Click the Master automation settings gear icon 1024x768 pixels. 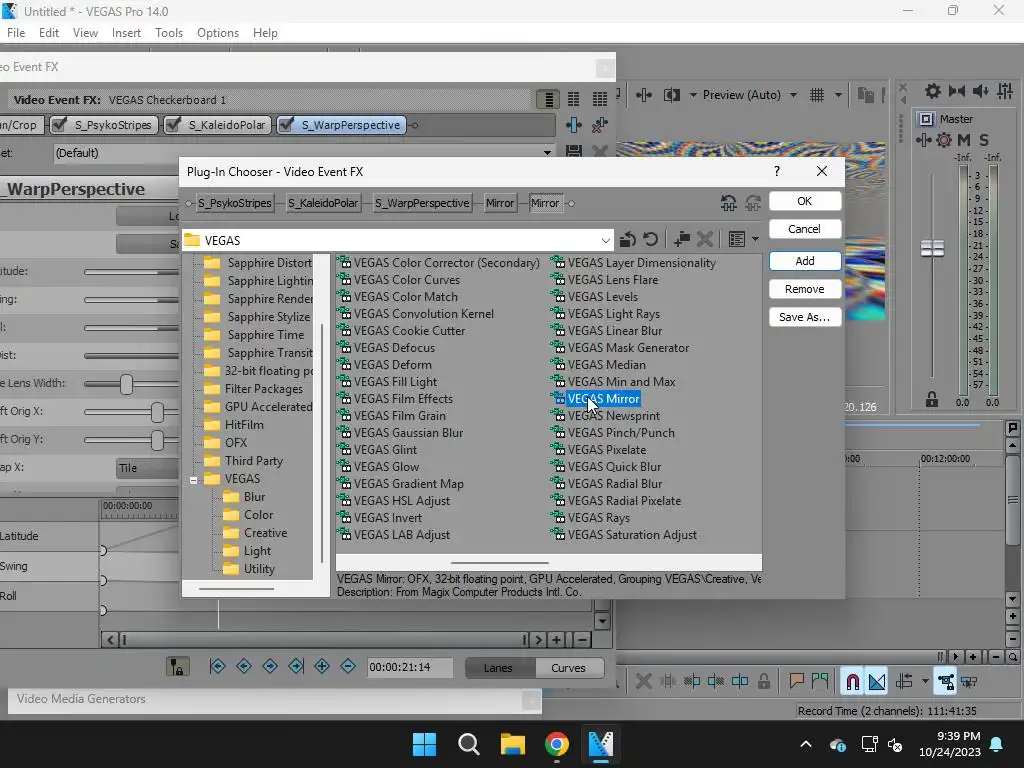click(944, 140)
